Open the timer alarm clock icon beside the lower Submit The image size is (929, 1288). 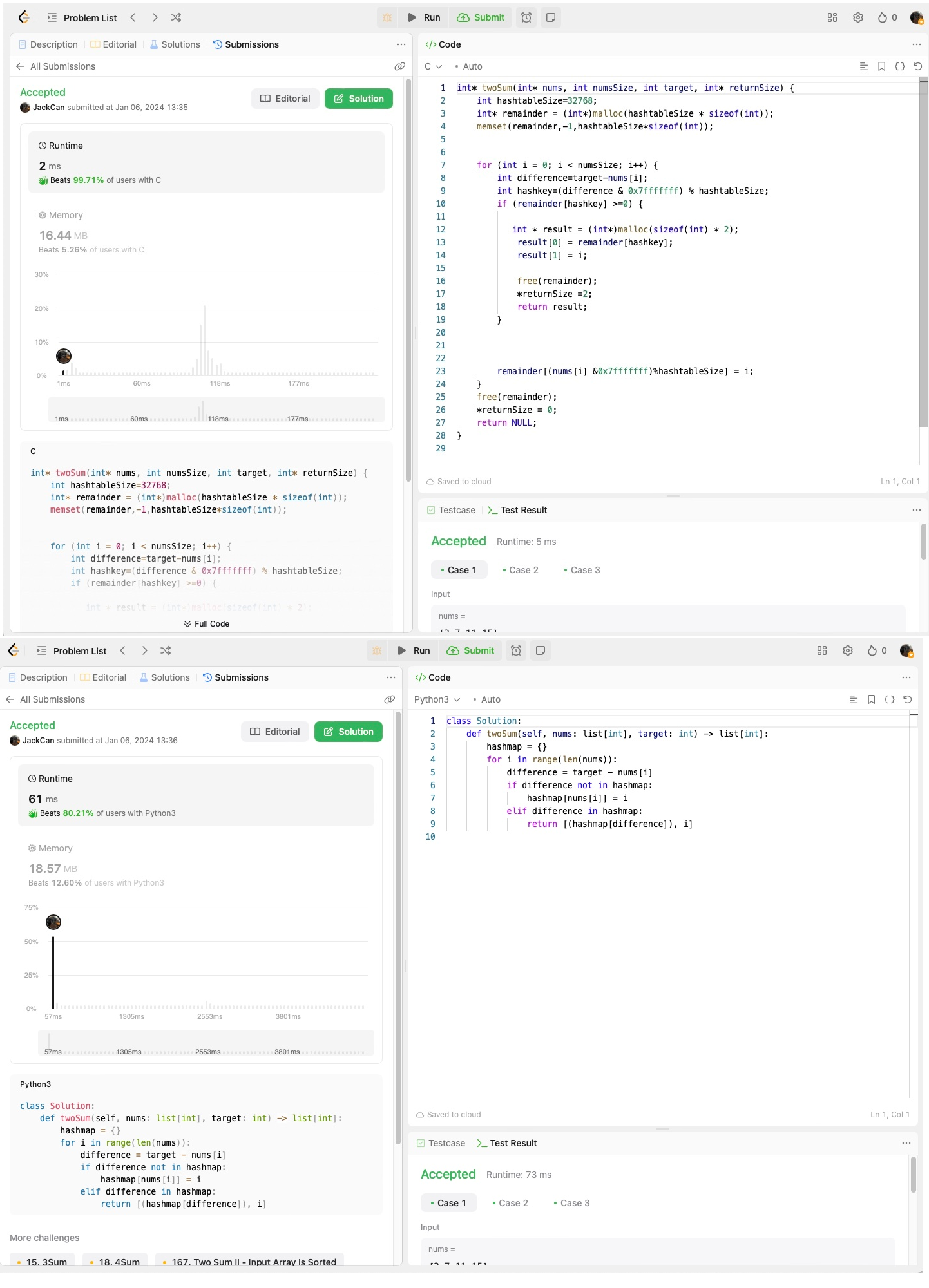516,650
